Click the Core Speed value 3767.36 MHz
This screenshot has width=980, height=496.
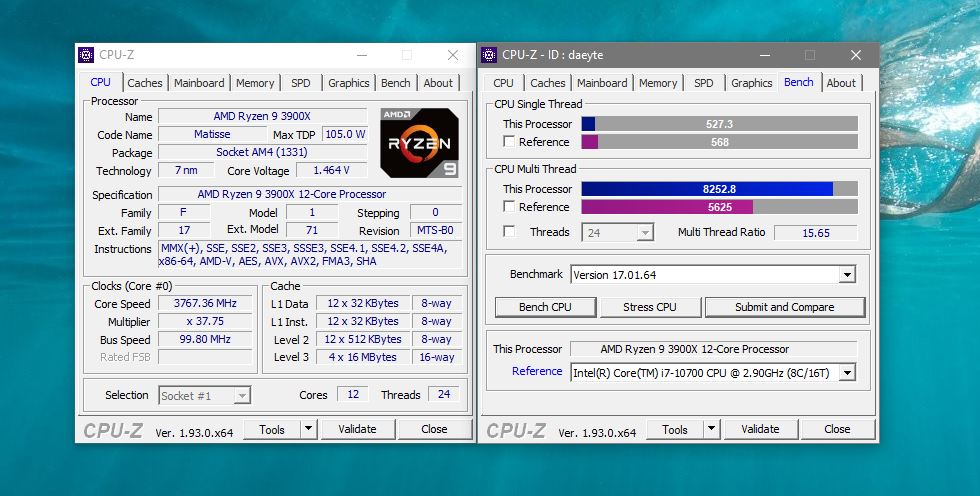coord(206,304)
